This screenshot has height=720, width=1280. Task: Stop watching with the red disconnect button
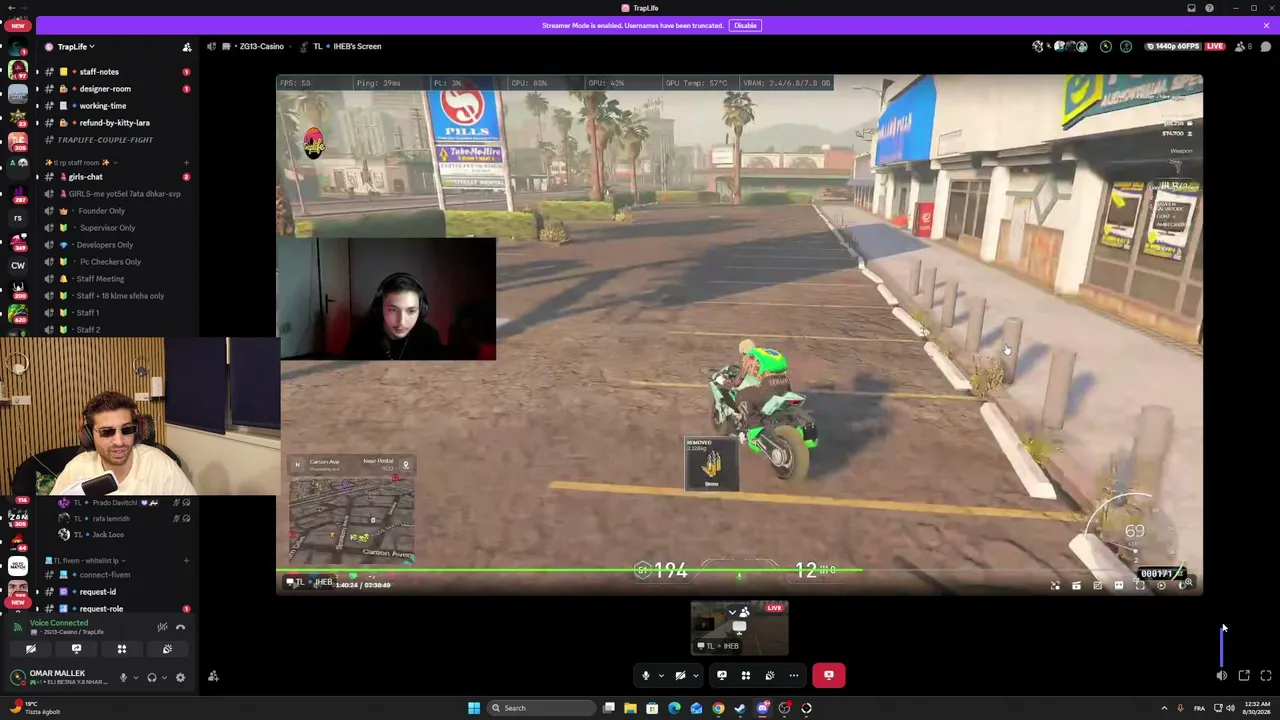pos(829,676)
